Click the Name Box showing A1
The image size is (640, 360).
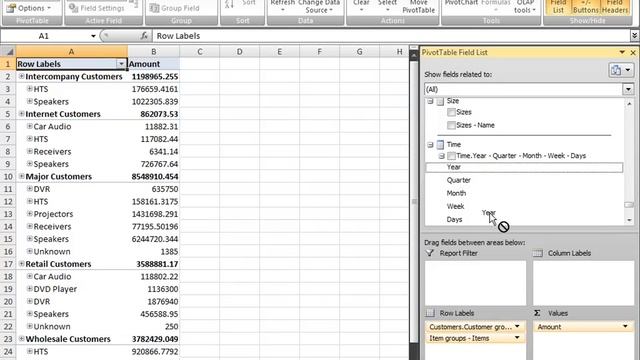click(45, 36)
